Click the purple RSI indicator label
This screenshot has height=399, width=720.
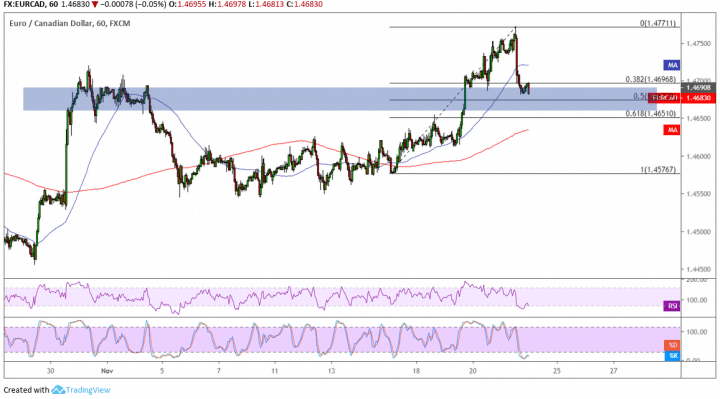[673, 306]
